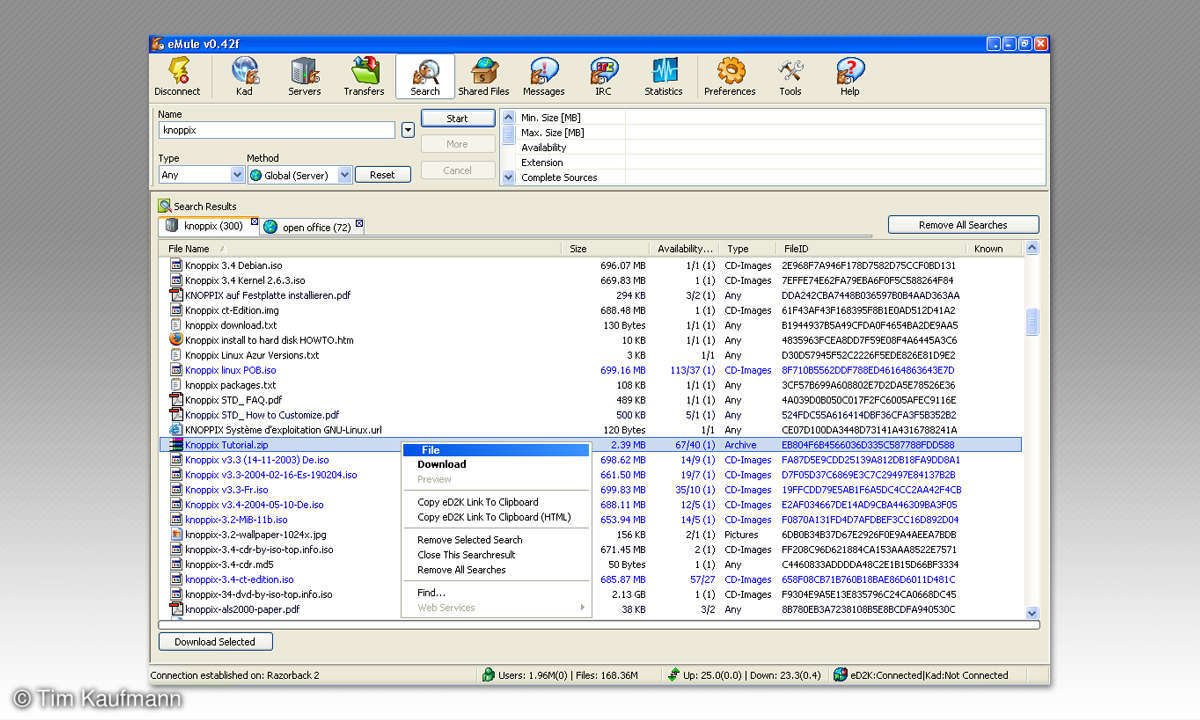Open the Shared Files page

484,77
